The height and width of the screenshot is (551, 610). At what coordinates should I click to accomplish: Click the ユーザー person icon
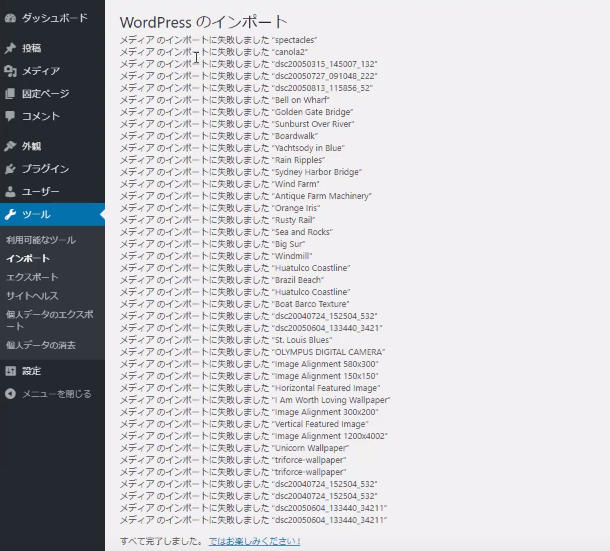pos(10,192)
